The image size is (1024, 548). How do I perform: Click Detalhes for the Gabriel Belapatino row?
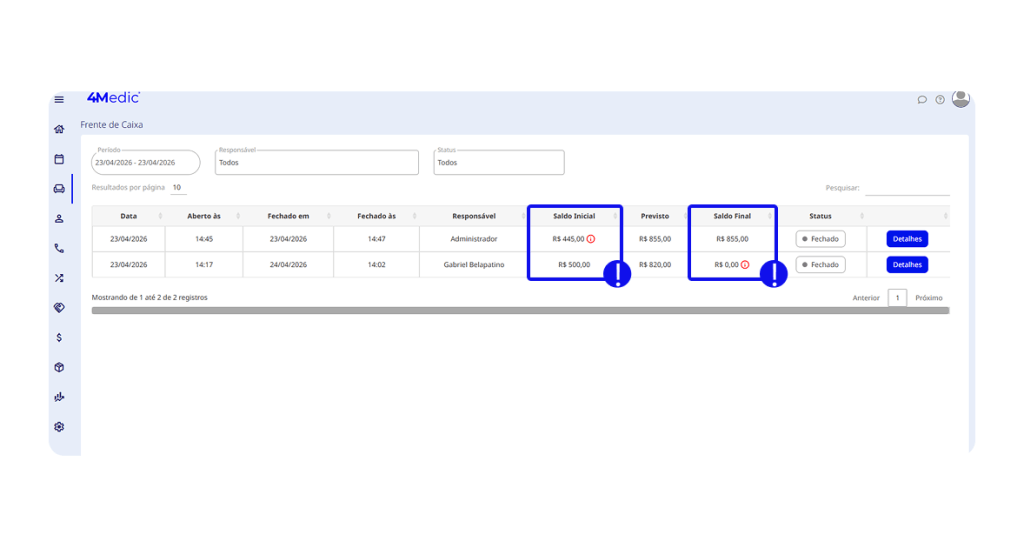pyautogui.click(x=906, y=265)
